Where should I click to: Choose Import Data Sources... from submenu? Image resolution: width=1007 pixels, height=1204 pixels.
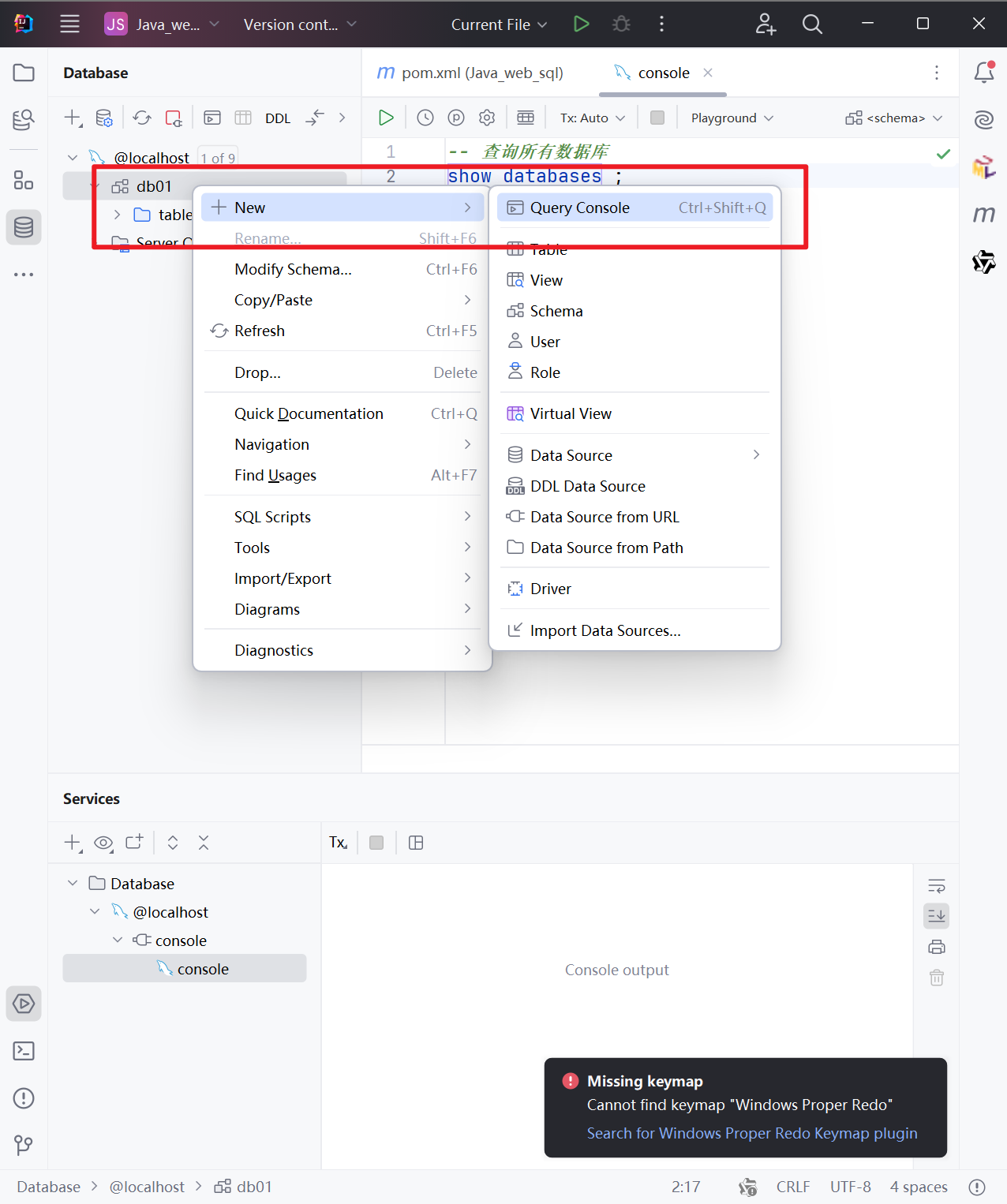point(635,630)
